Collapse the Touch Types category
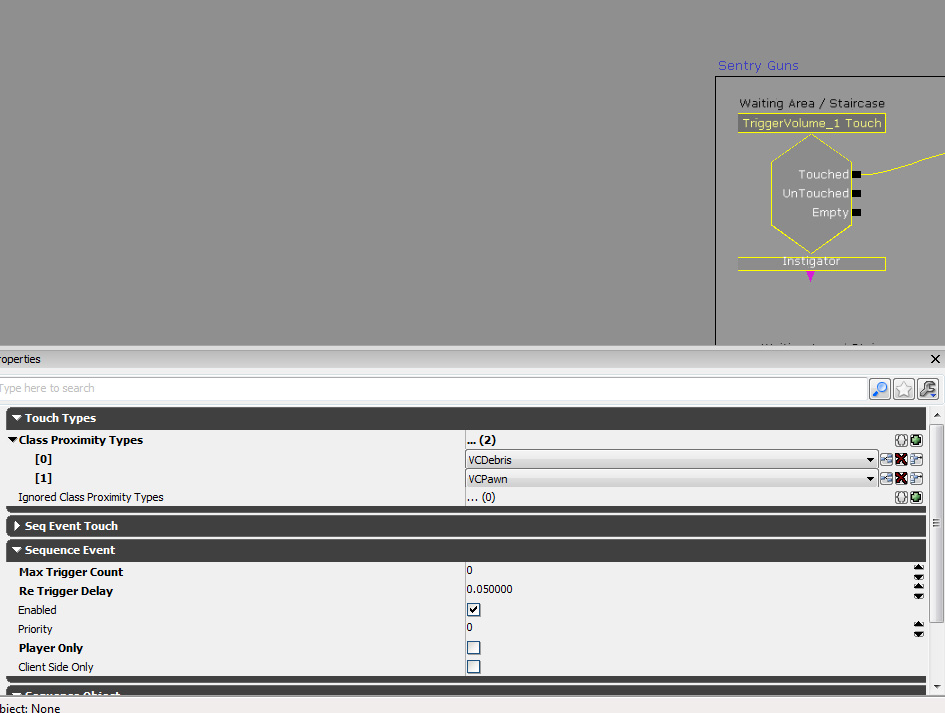 pos(17,418)
